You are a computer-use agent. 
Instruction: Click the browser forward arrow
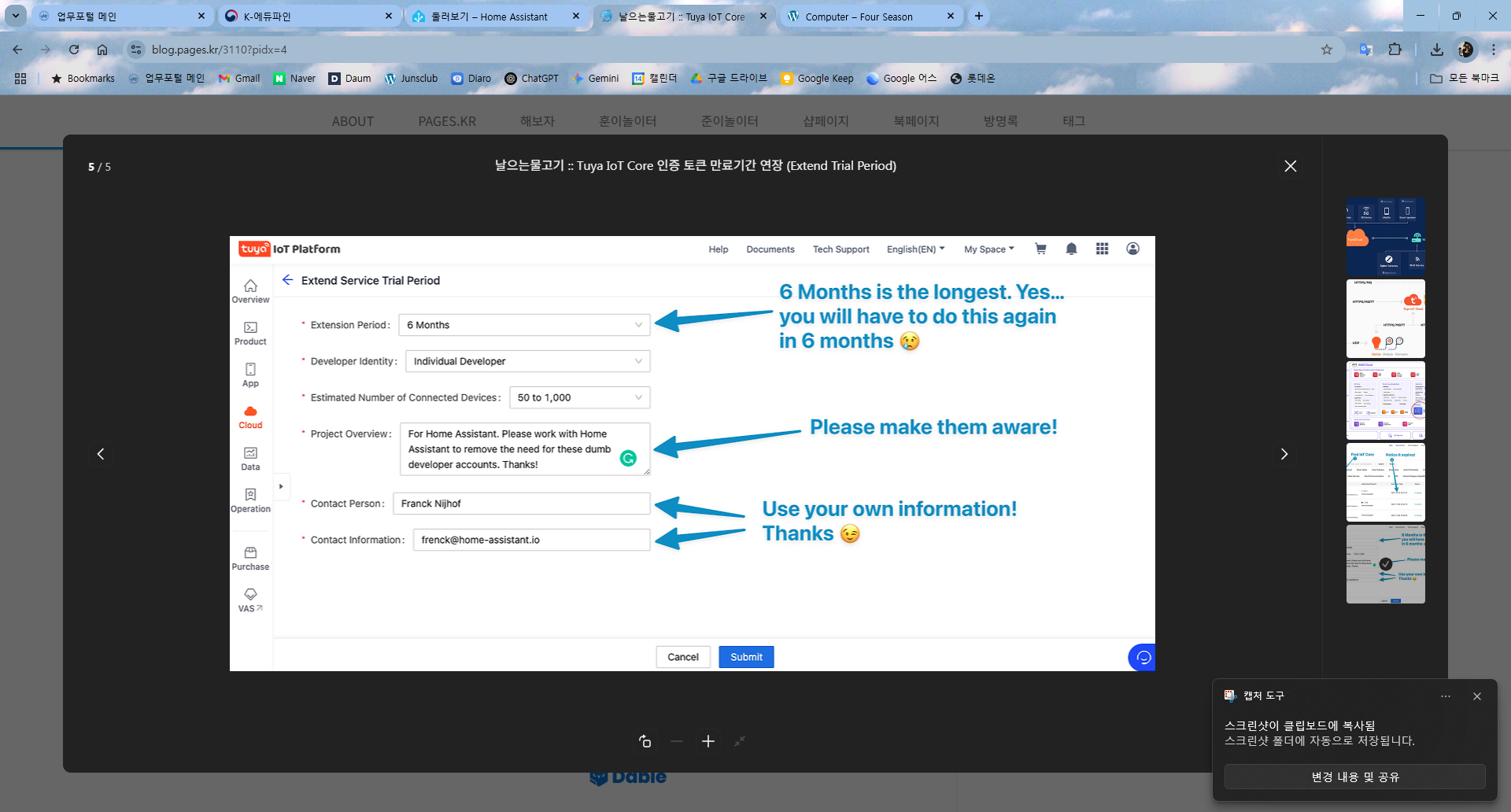tap(46, 50)
